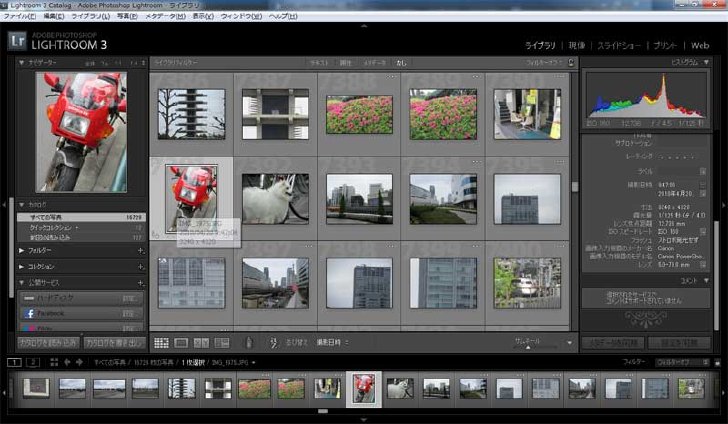Click the Sync Settings button
This screenshot has width=728, height=424.
(679, 343)
